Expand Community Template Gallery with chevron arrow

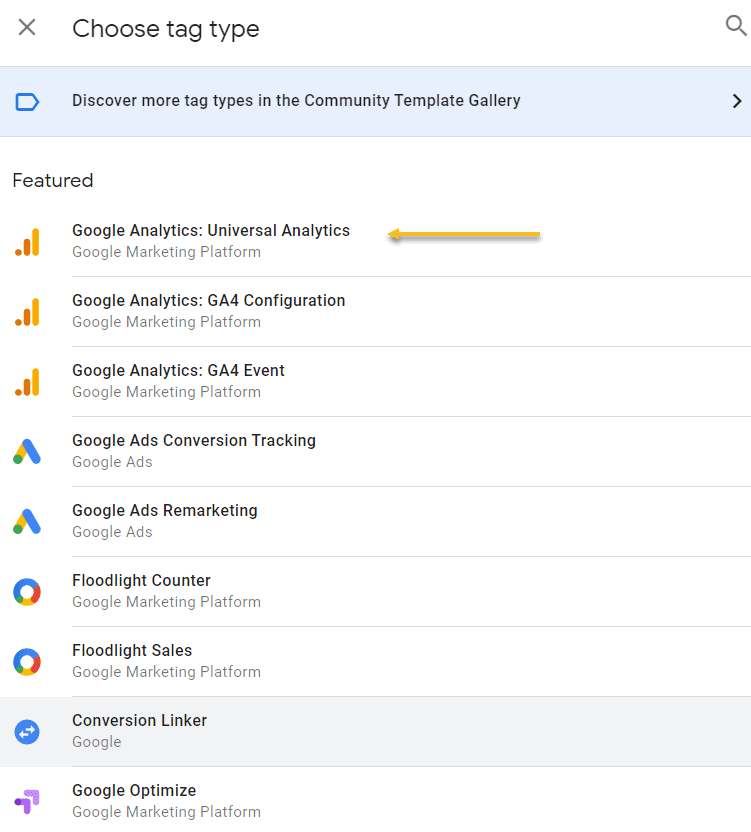736,101
